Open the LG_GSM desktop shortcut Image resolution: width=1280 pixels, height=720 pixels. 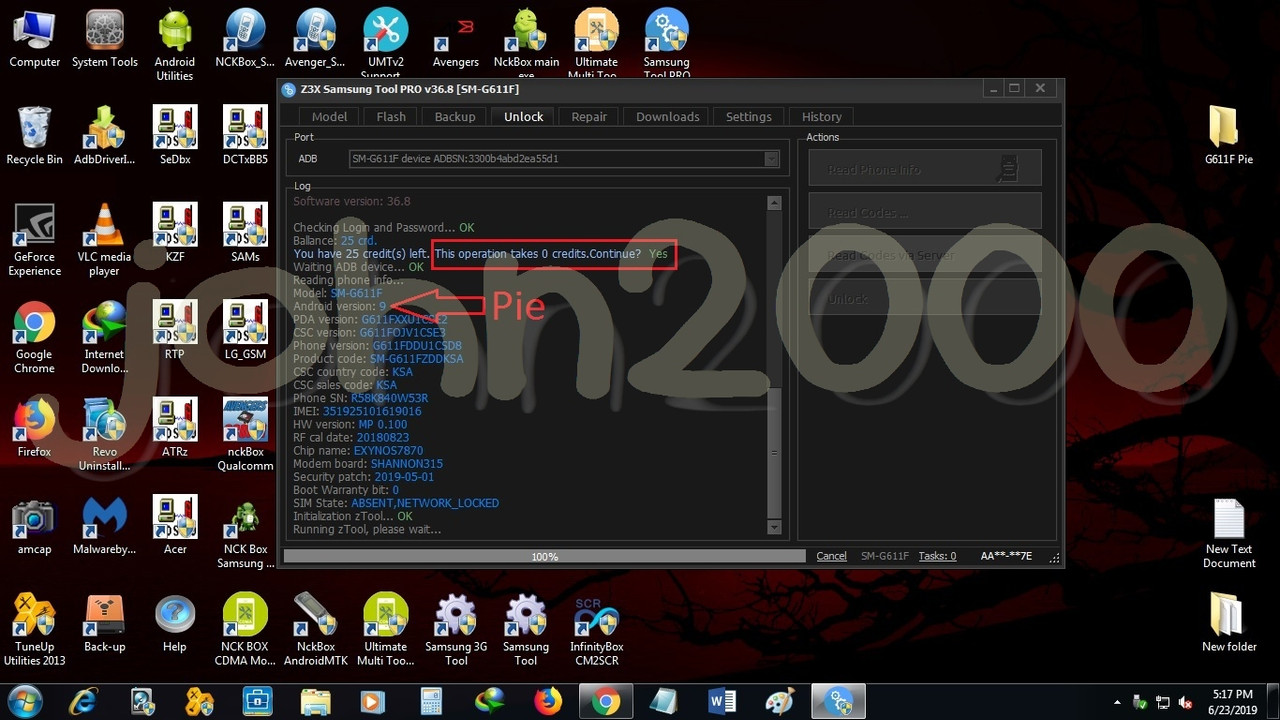click(245, 331)
